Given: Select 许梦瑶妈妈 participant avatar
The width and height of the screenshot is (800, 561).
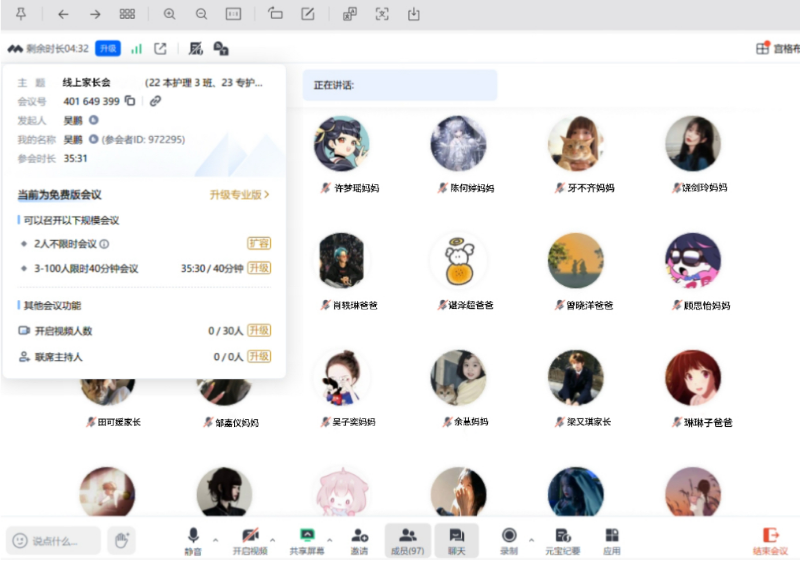Looking at the screenshot, I should click(x=341, y=143).
